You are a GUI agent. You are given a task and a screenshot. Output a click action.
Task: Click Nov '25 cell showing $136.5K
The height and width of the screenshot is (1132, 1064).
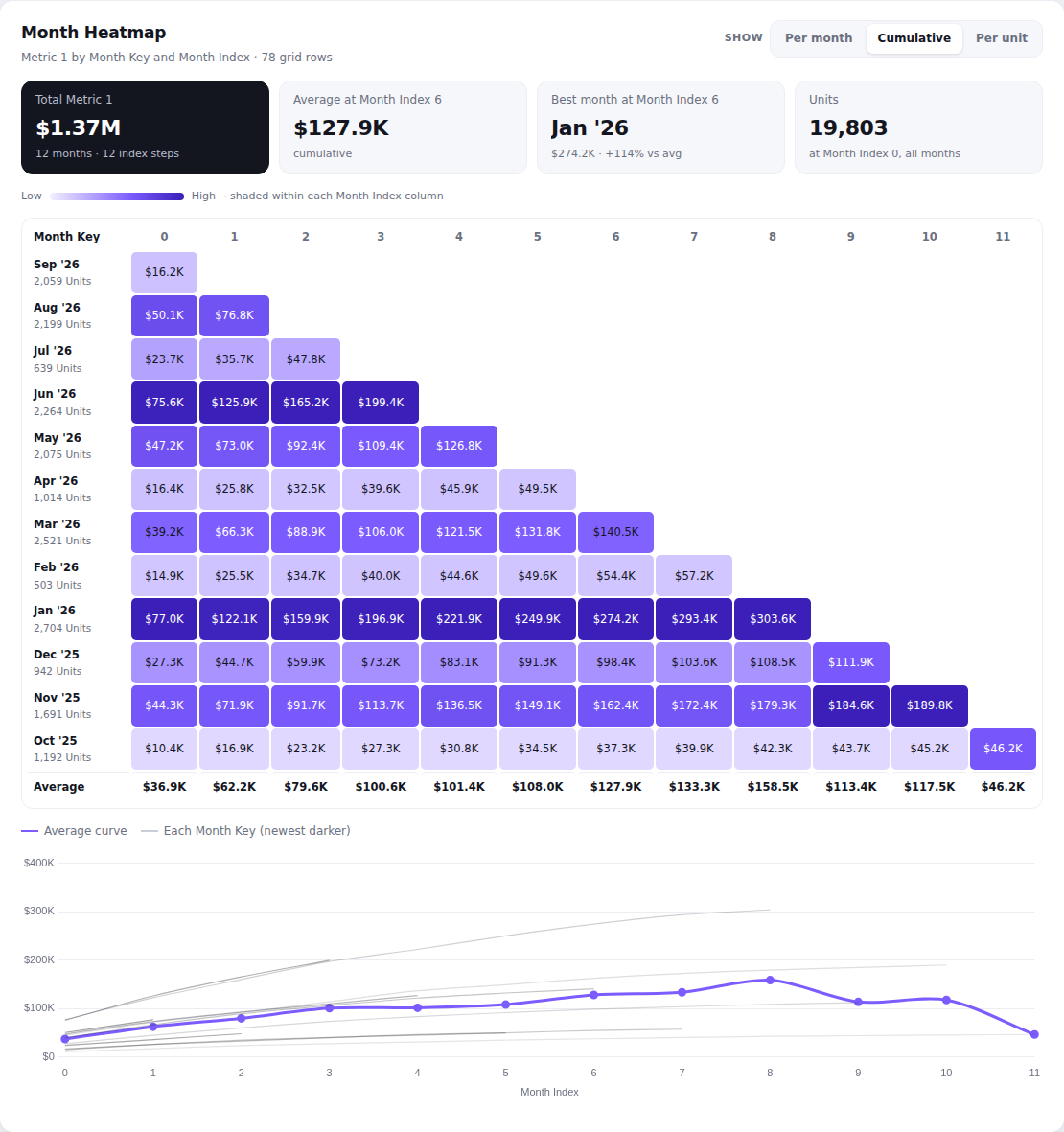pos(459,705)
